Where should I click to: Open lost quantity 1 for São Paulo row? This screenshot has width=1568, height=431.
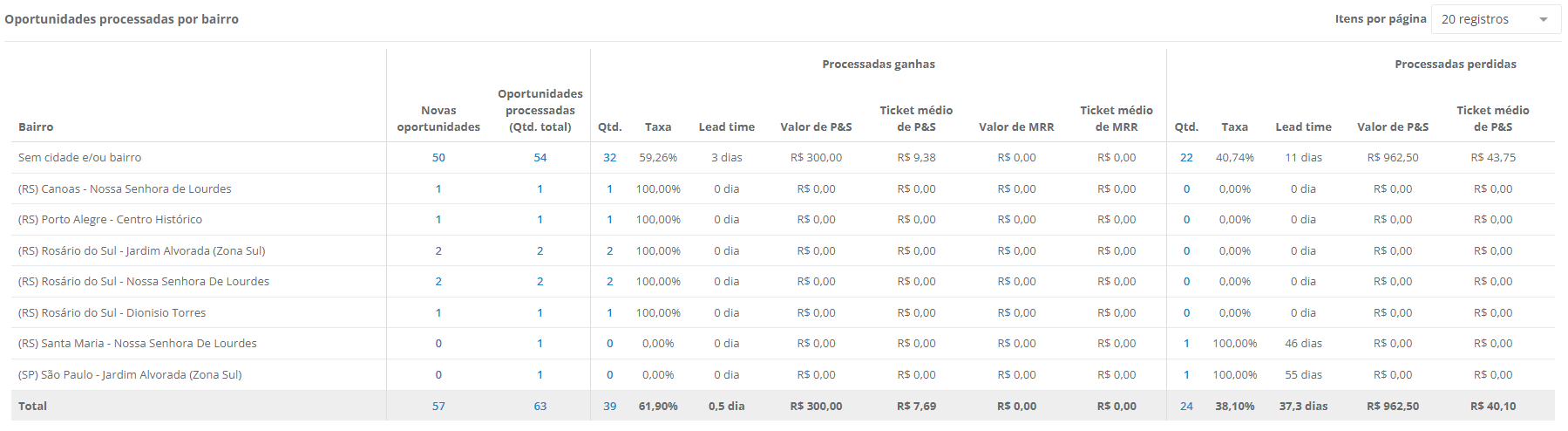coord(1186,375)
